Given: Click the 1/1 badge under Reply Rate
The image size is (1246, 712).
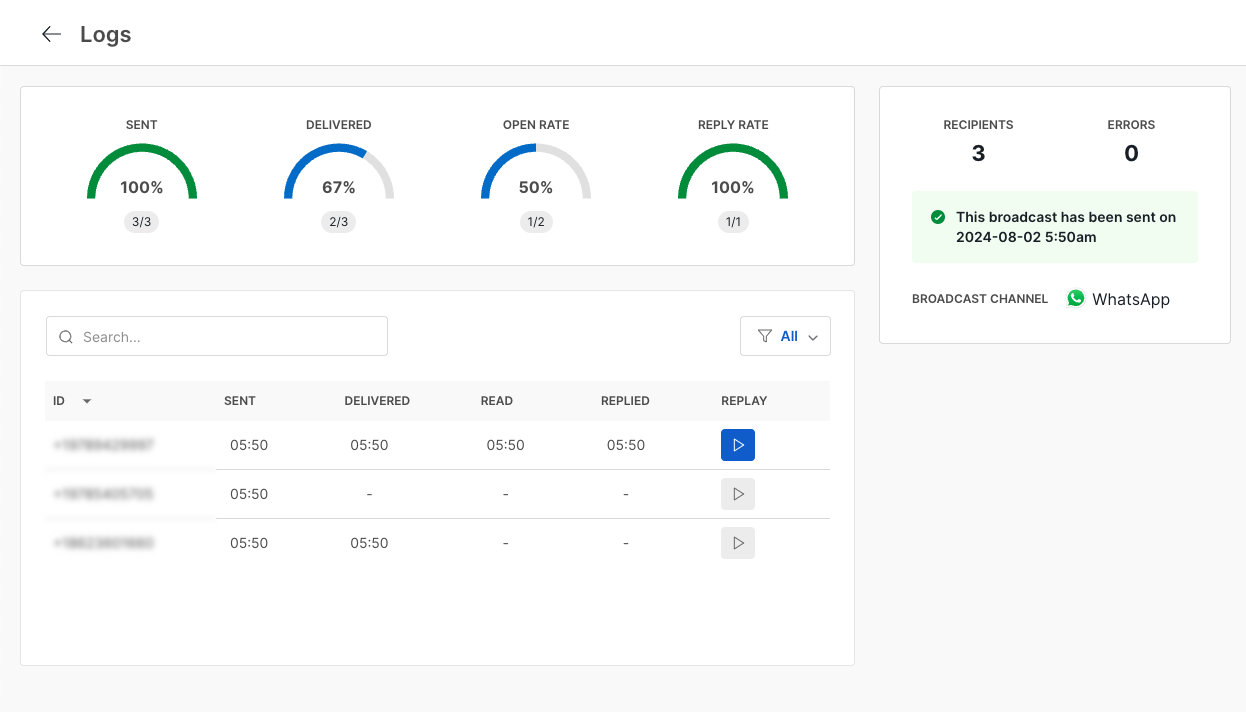Looking at the screenshot, I should click(733, 222).
